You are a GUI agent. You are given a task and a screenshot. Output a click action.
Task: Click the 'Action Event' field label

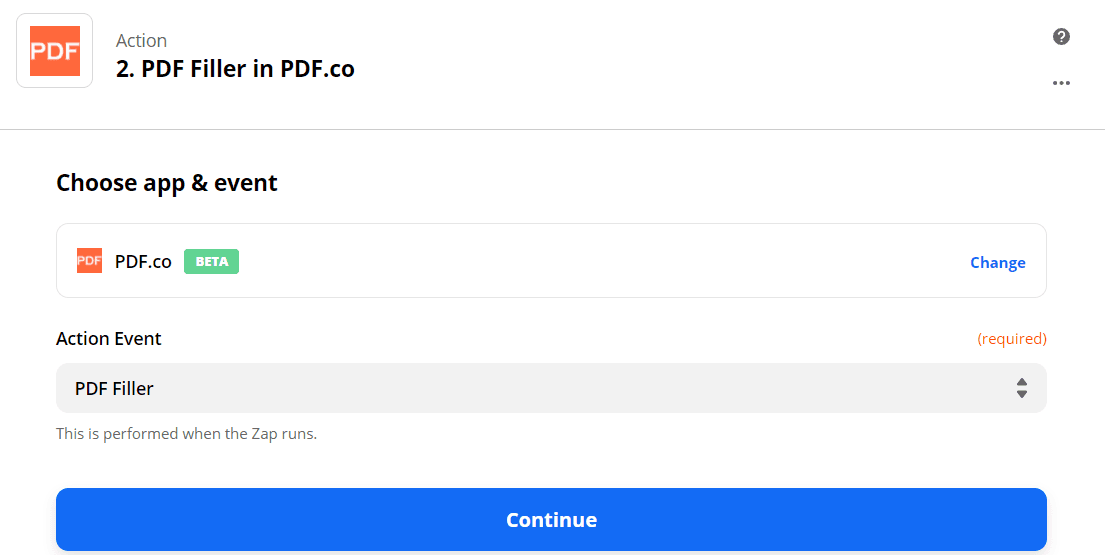(x=109, y=339)
